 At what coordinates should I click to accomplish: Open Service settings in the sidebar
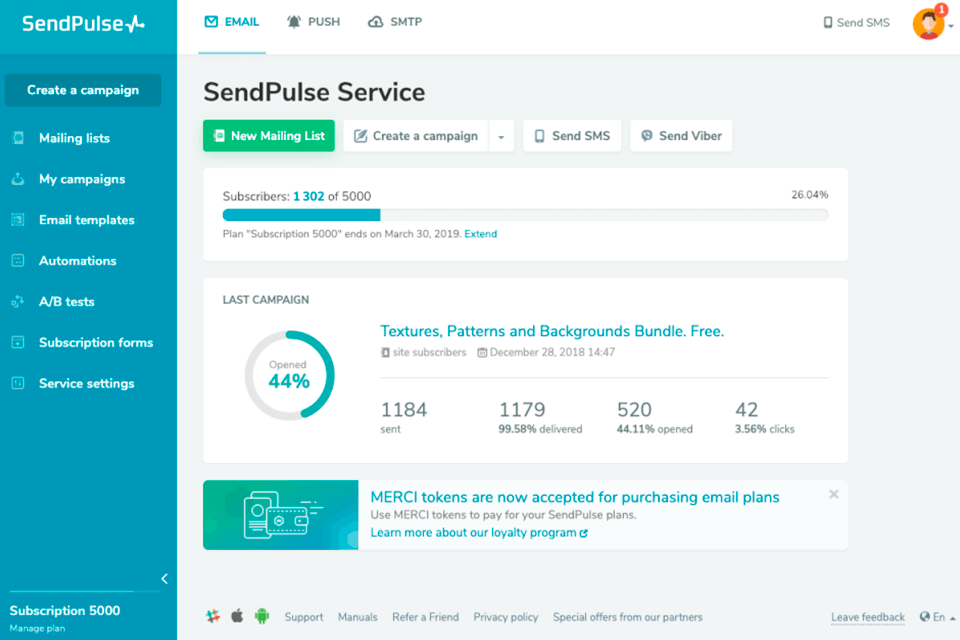click(x=88, y=383)
